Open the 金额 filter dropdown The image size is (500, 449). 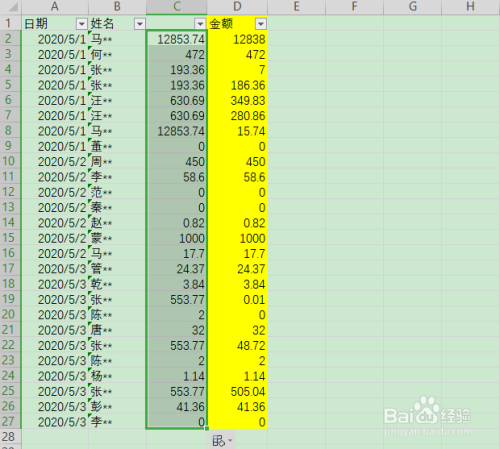(x=261, y=24)
